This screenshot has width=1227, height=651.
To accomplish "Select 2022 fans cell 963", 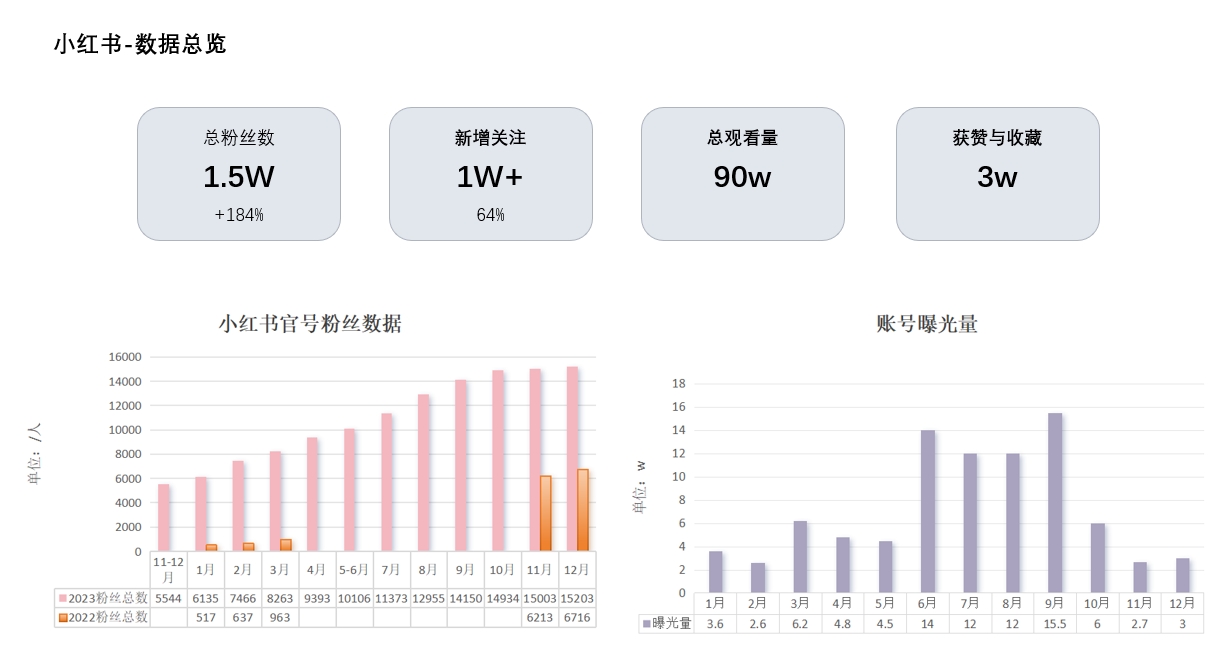I will tap(280, 618).
